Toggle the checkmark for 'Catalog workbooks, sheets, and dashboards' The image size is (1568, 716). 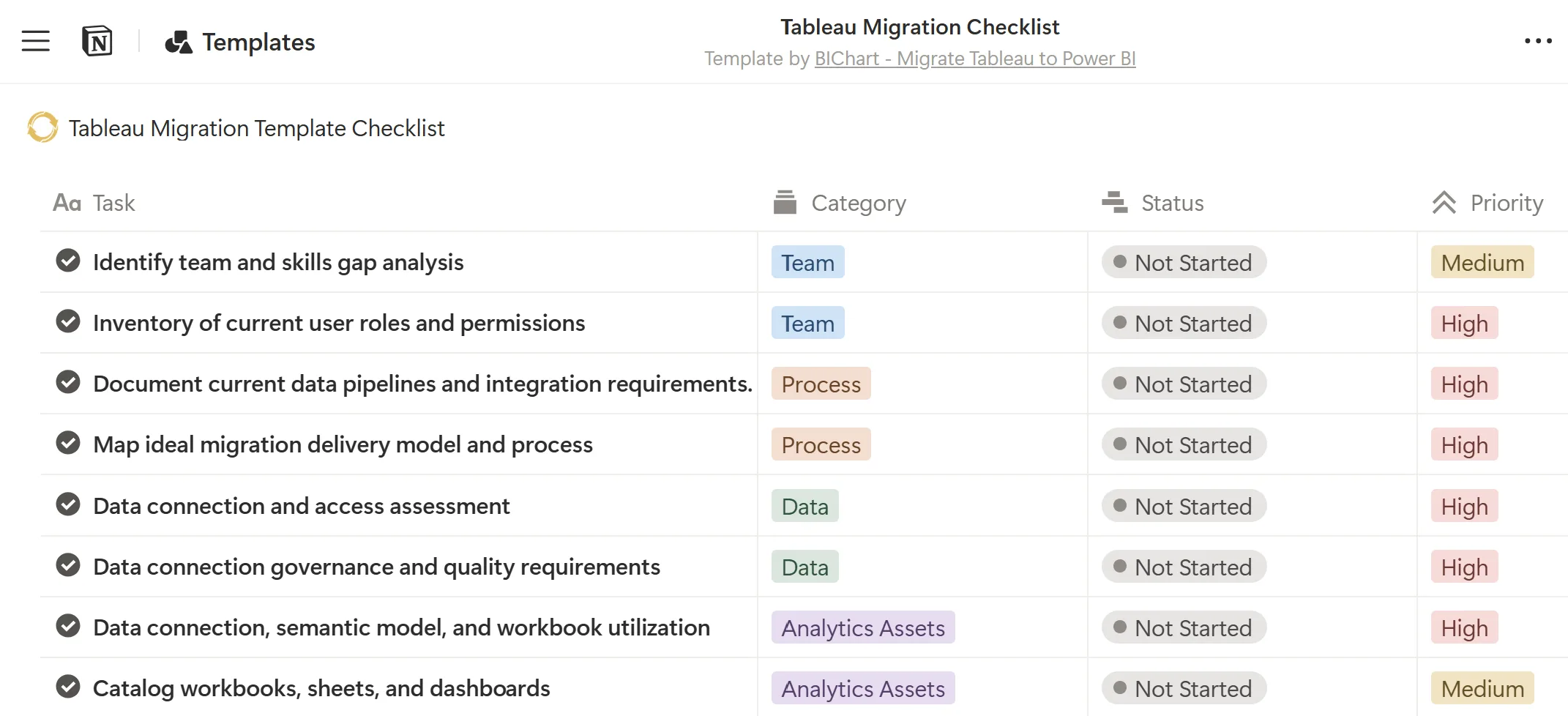pos(67,687)
